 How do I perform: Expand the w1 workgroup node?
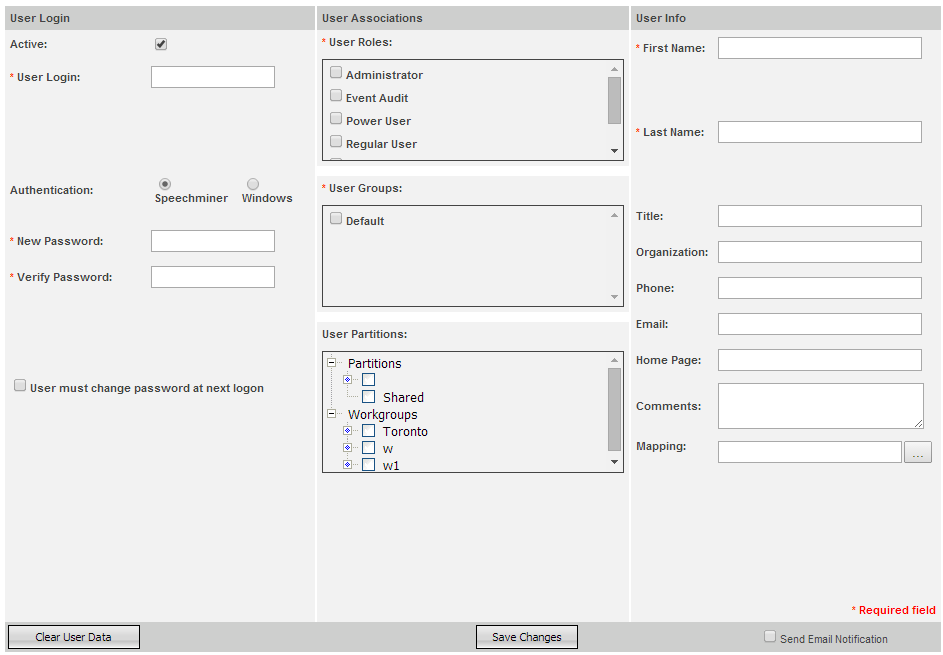coord(348,465)
